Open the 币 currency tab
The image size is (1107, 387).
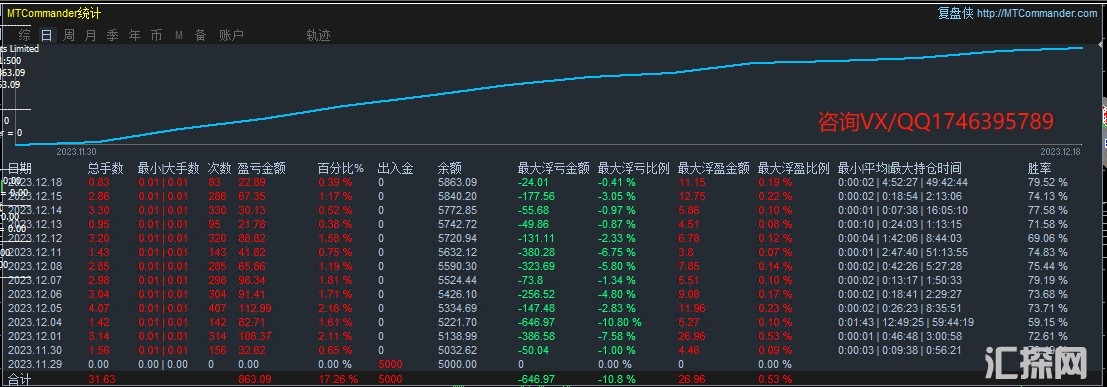156,35
